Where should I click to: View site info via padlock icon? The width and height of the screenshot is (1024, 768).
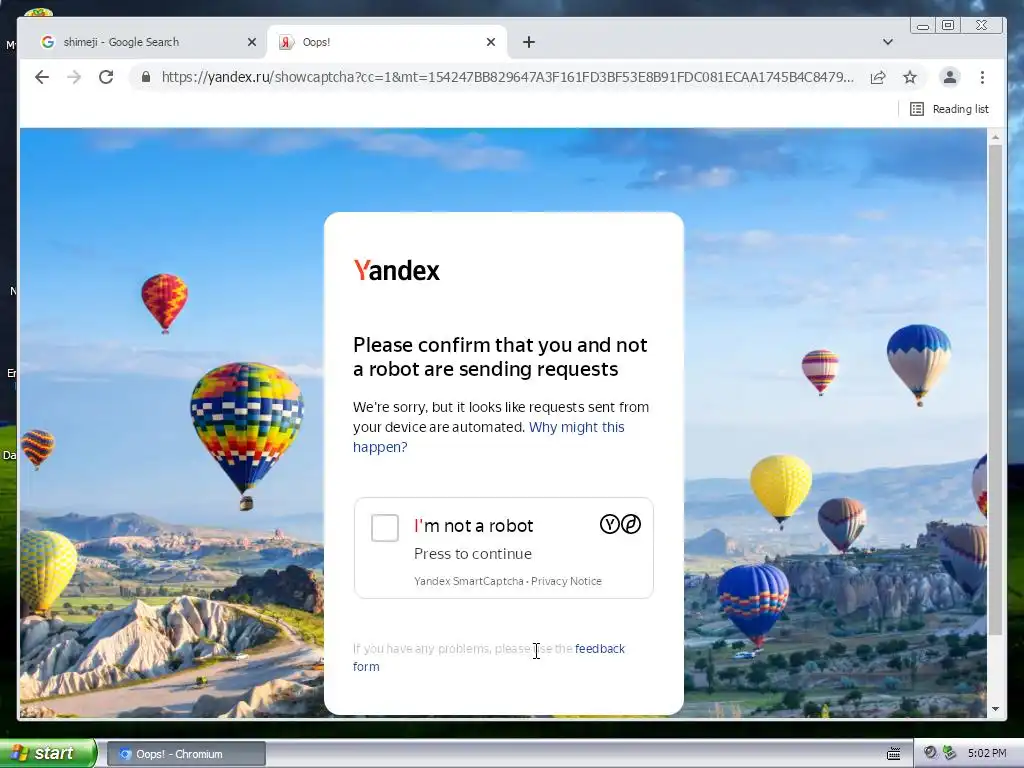pyautogui.click(x=146, y=77)
